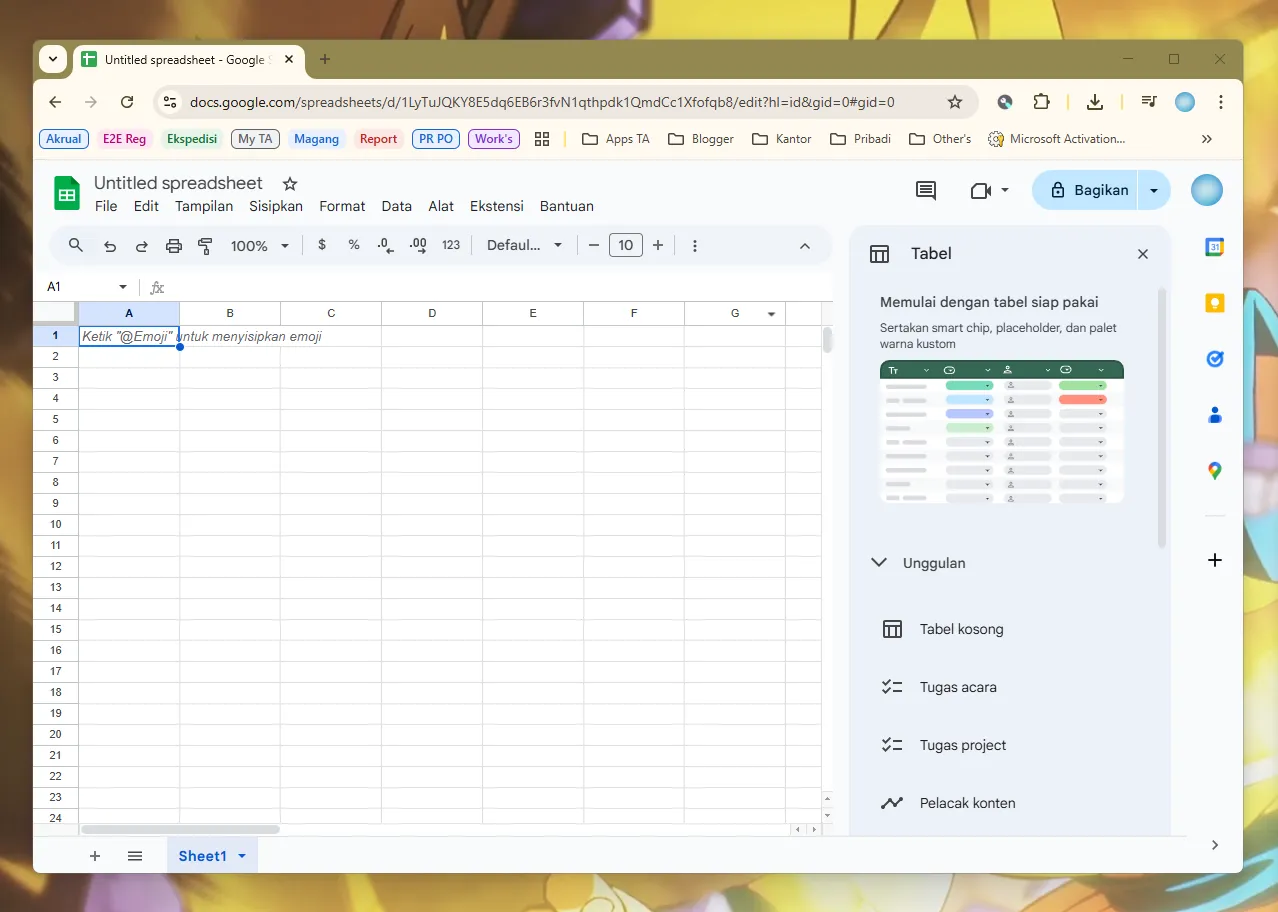This screenshot has height=912, width=1278.
Task: Select Tabel kosong template
Action: pos(961,629)
